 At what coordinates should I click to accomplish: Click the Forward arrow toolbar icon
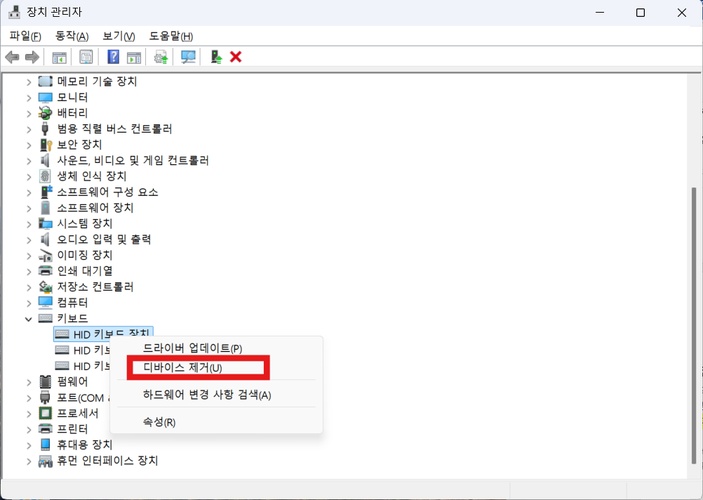[32, 57]
